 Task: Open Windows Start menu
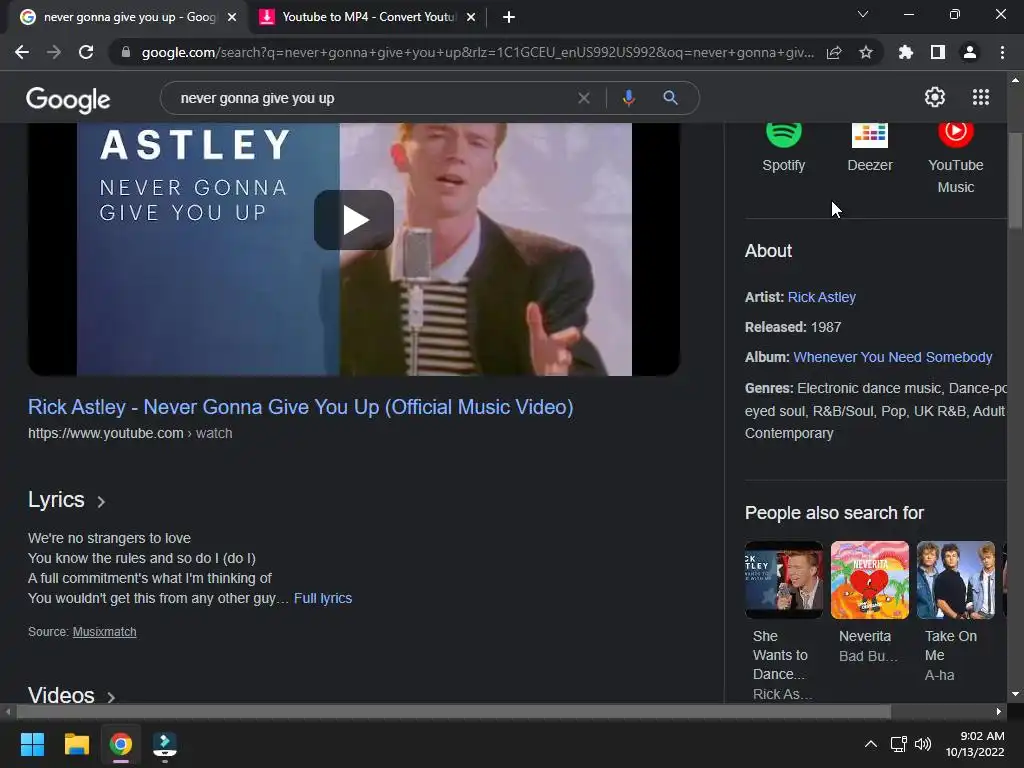point(32,744)
